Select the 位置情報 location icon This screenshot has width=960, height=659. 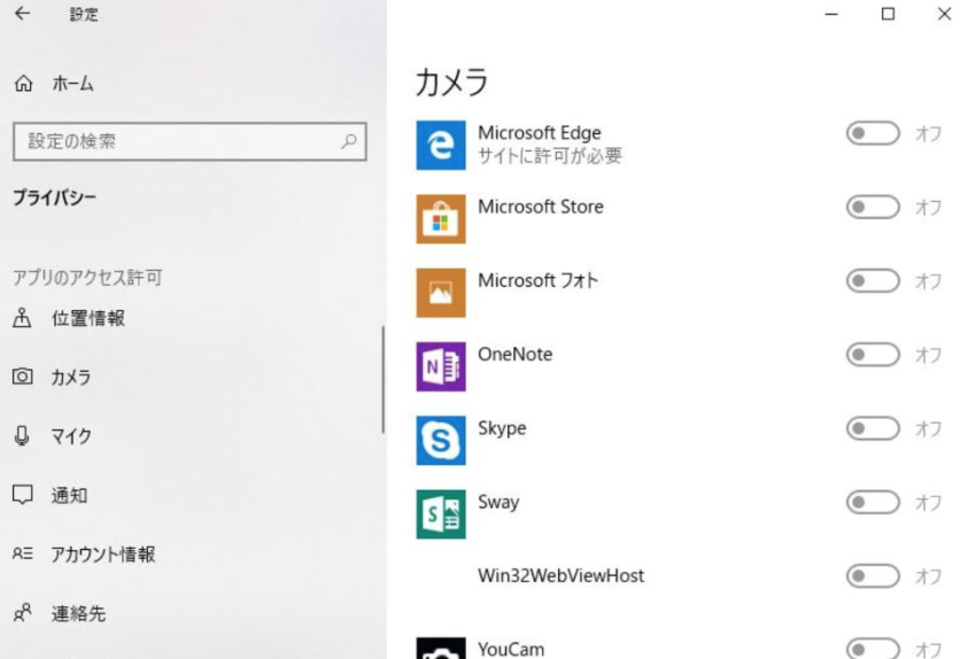point(22,318)
